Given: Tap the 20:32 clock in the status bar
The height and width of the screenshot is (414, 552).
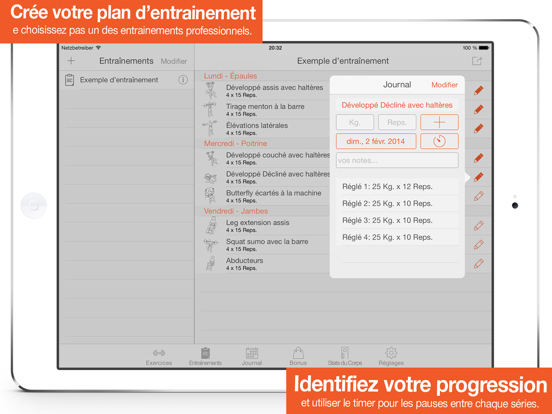Looking at the screenshot, I should tap(275, 48).
